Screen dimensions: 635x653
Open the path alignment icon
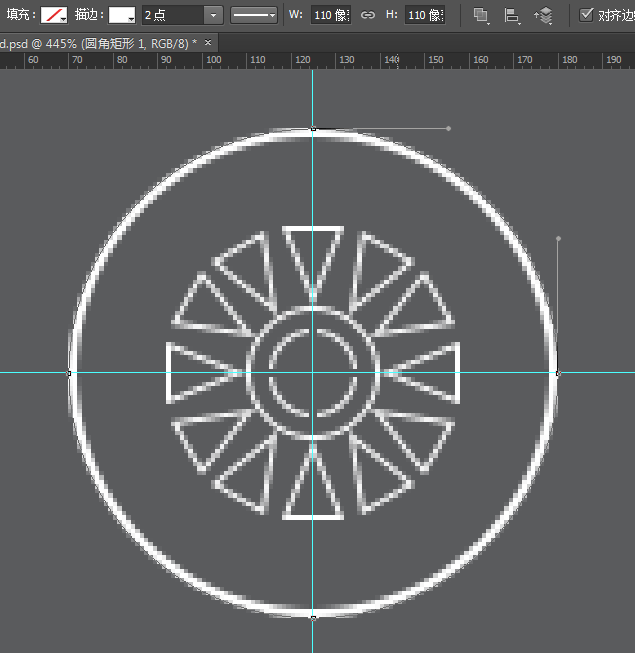pos(512,16)
